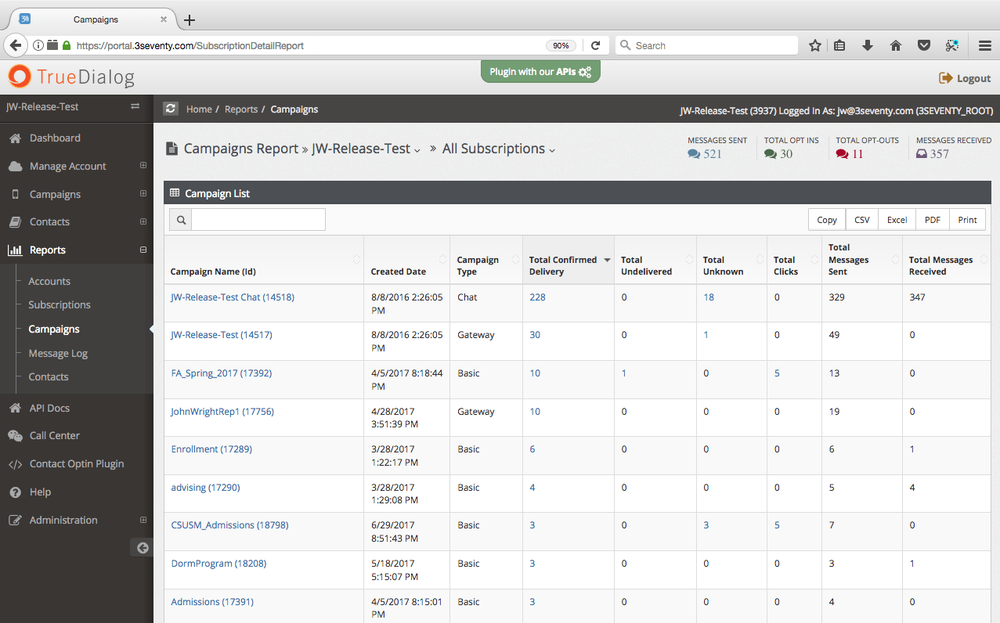Open the Reports breadcrumb link
The width and height of the screenshot is (1000, 623).
click(x=241, y=109)
